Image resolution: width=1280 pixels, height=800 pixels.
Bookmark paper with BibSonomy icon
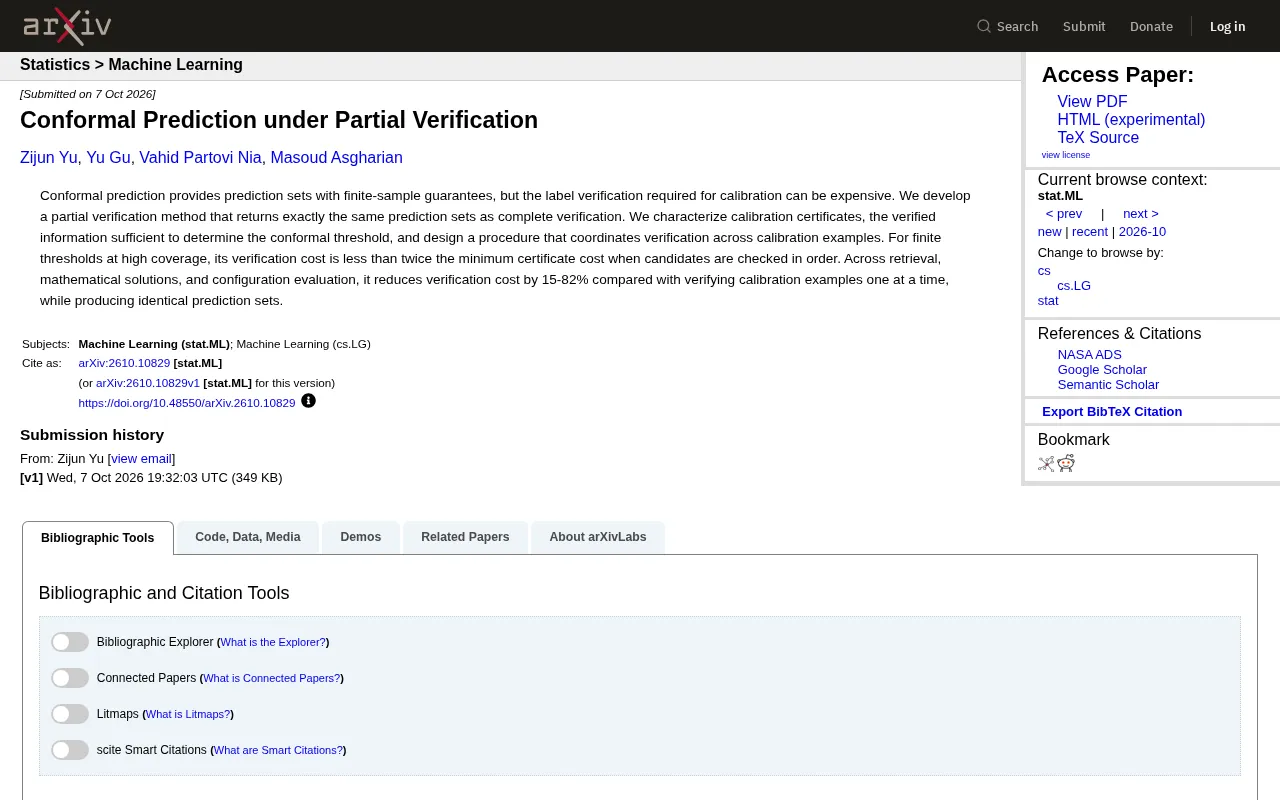click(1046, 463)
